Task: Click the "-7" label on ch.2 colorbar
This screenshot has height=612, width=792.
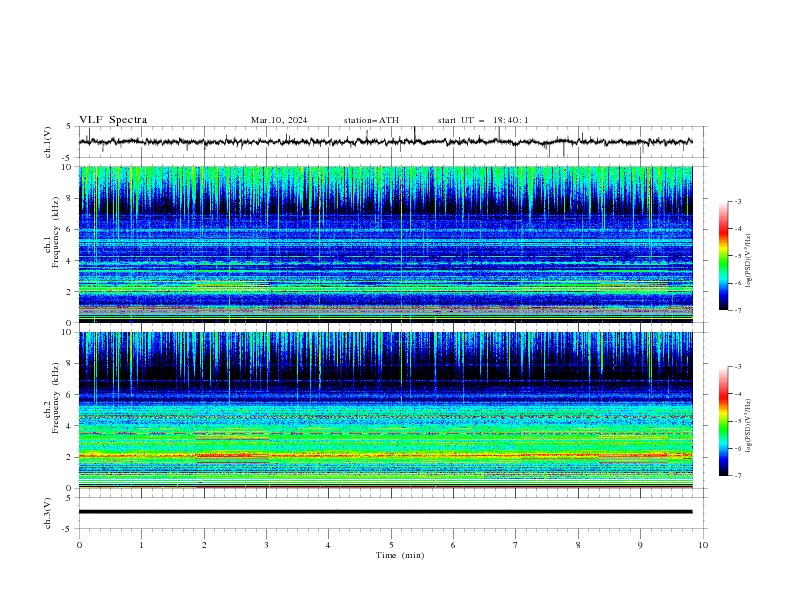Action: point(738,475)
